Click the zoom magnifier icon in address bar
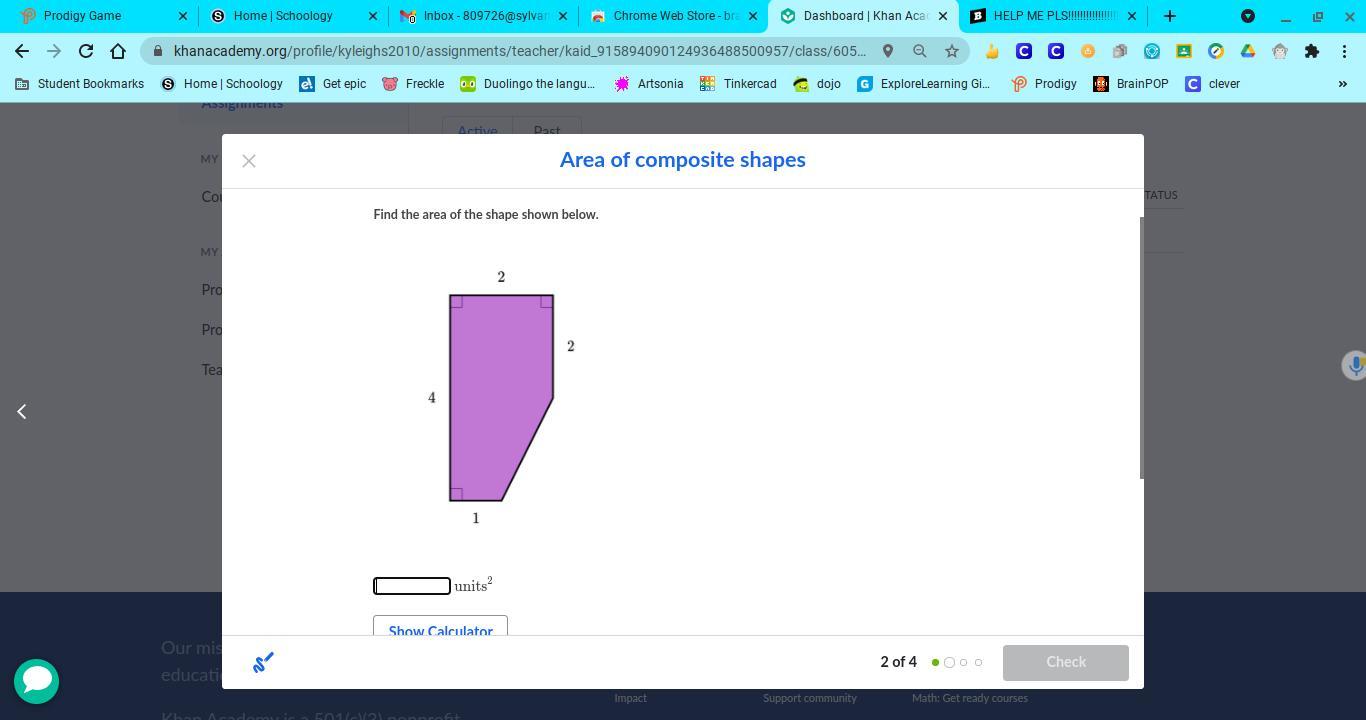1366x720 pixels. (x=919, y=51)
